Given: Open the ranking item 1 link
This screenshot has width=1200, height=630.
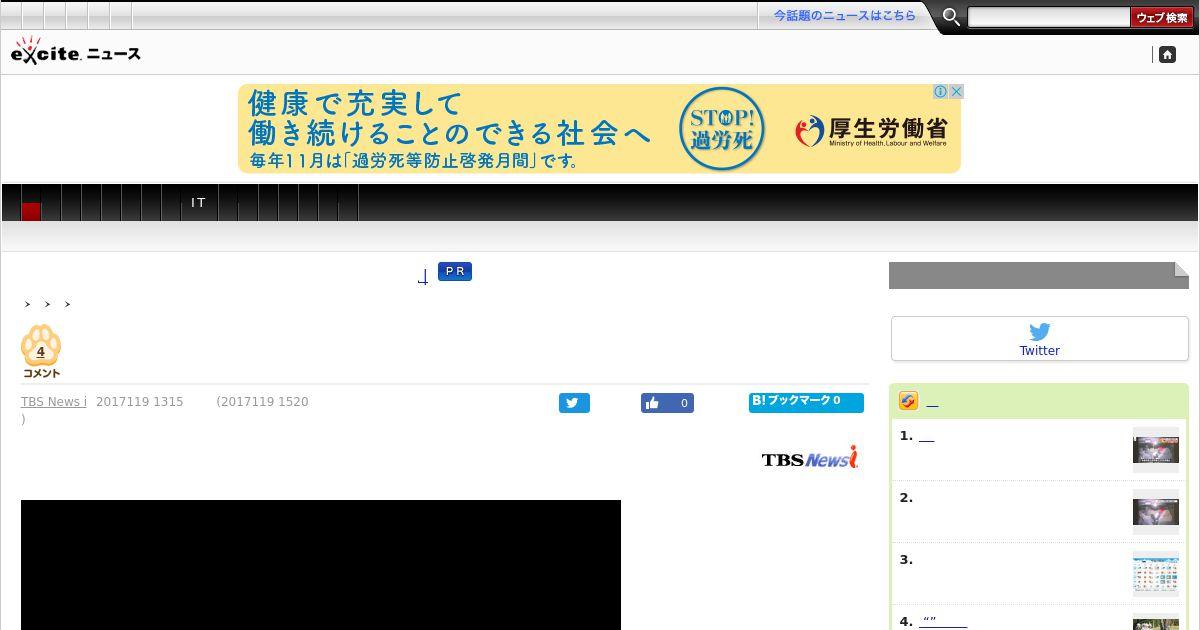Looking at the screenshot, I should (926, 436).
